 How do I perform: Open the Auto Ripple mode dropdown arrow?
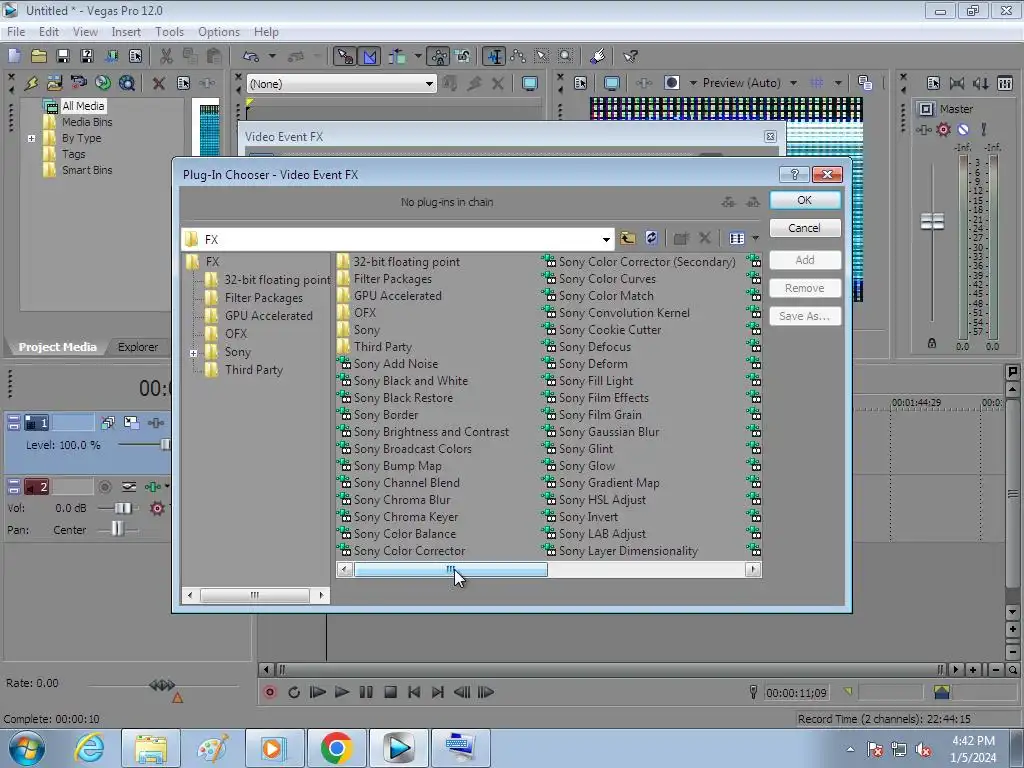tap(417, 56)
